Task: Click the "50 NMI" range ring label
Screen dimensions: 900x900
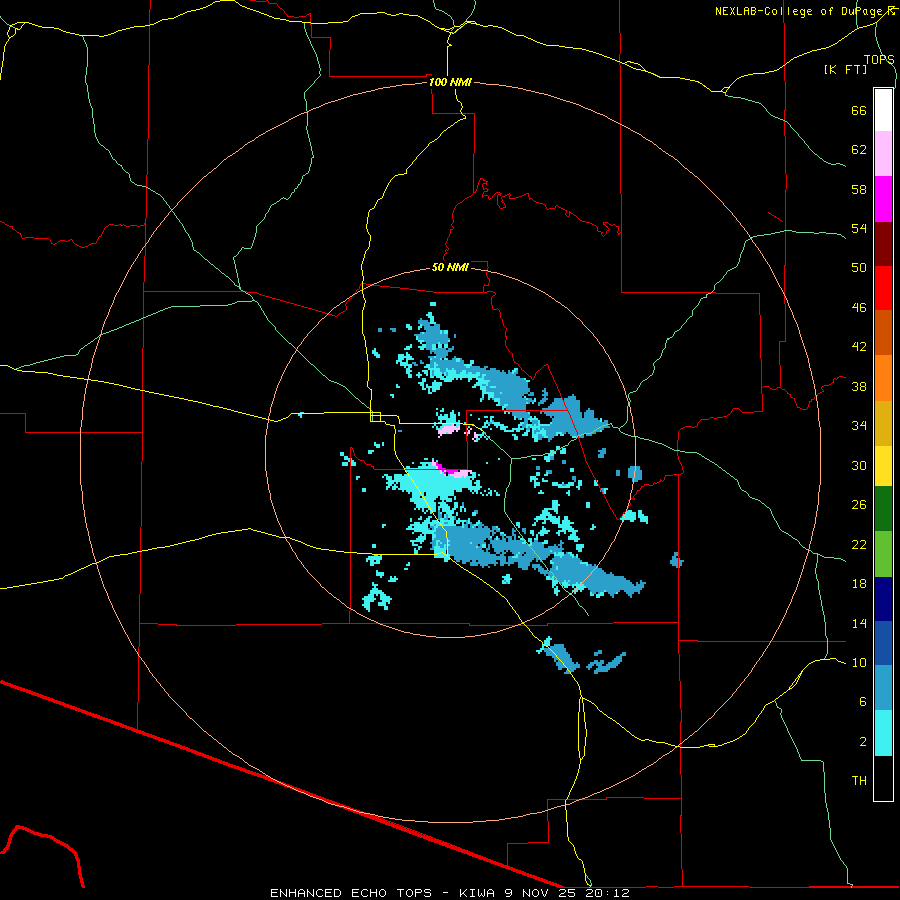Action: [x=451, y=267]
